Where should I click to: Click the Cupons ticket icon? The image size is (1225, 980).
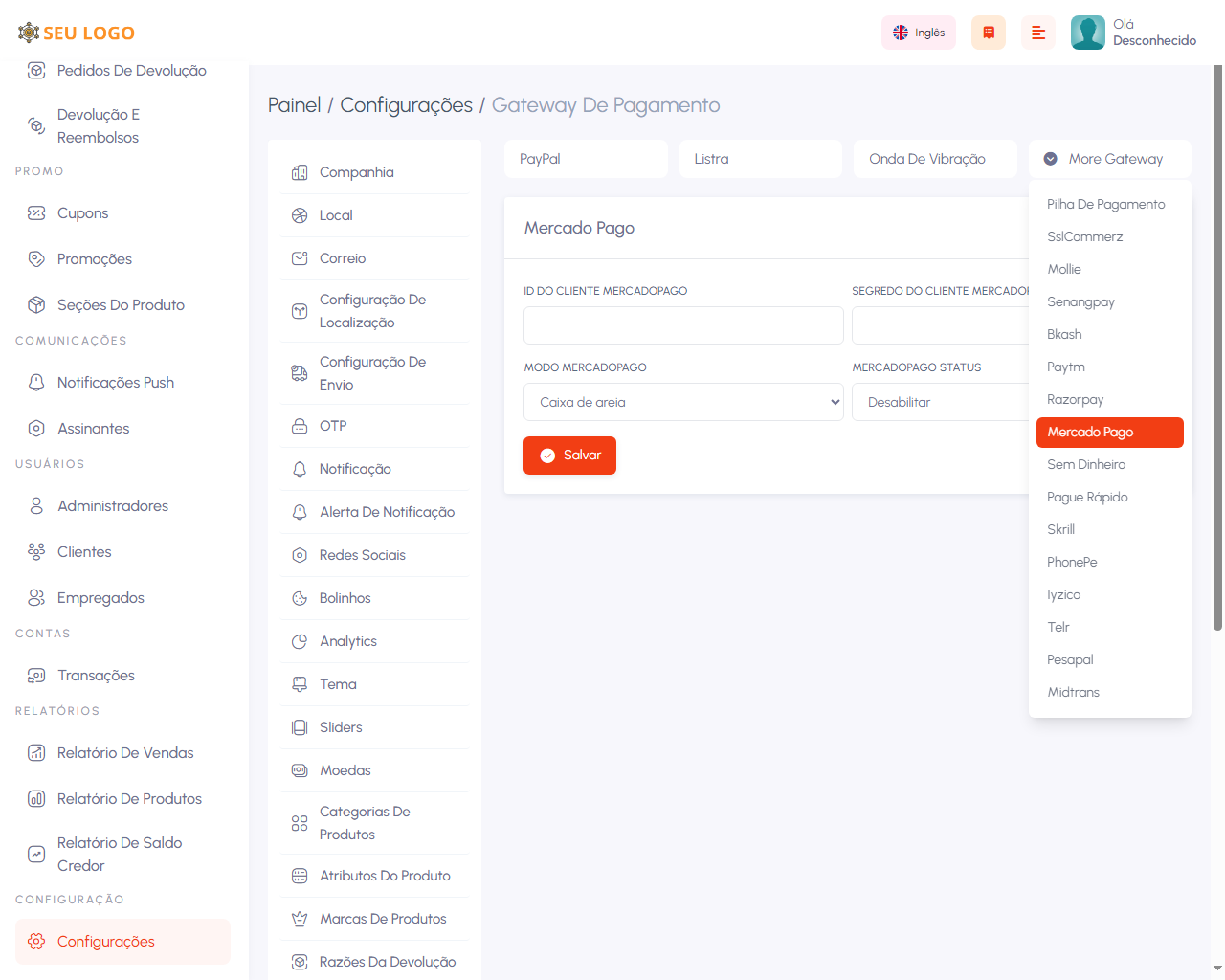[x=36, y=213]
